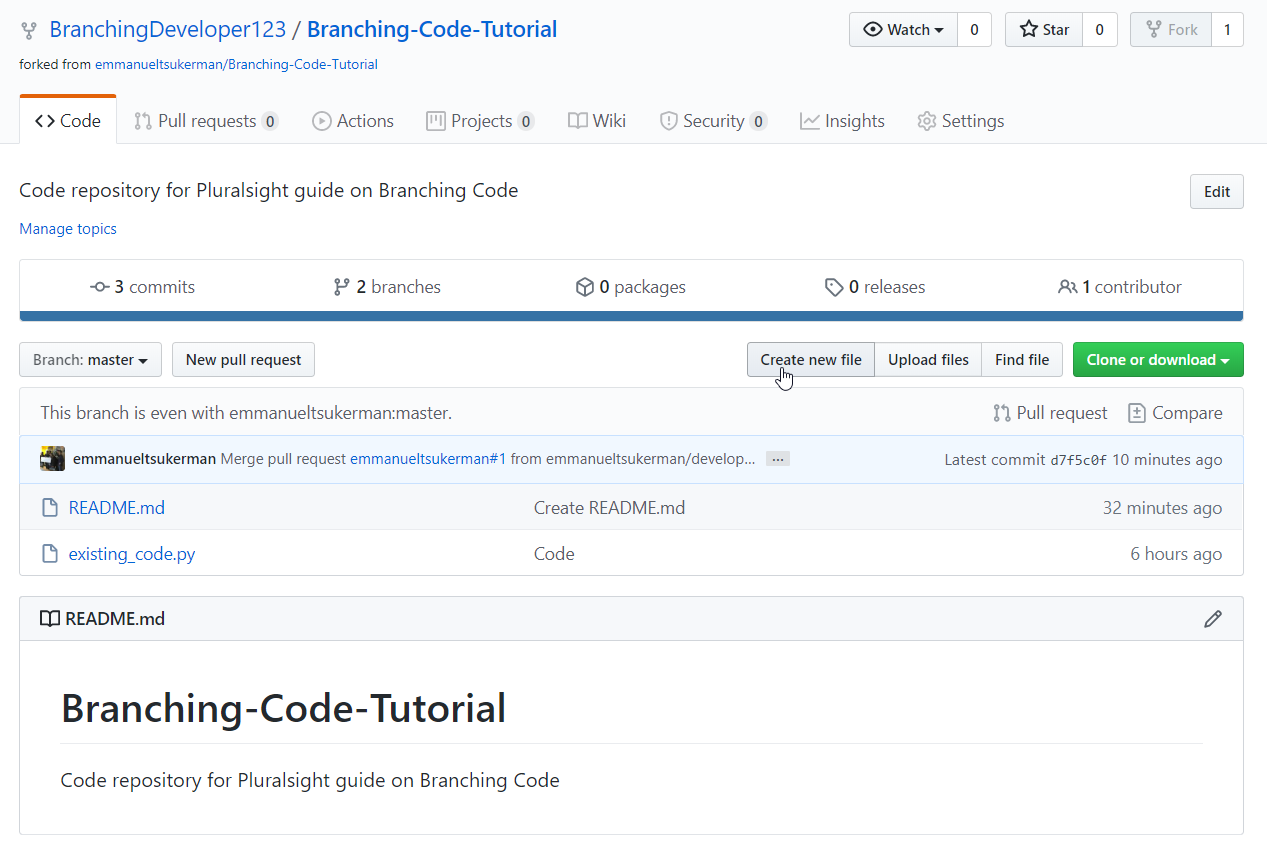Click the fork icon beside the repository name

tap(29, 31)
